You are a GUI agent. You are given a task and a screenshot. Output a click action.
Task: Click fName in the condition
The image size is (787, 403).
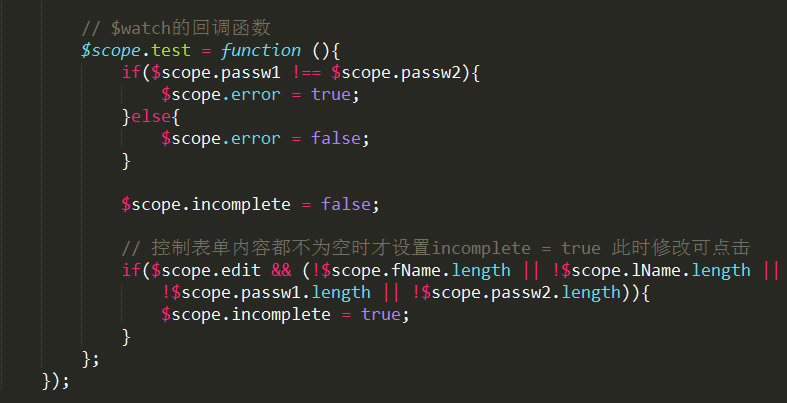point(421,271)
